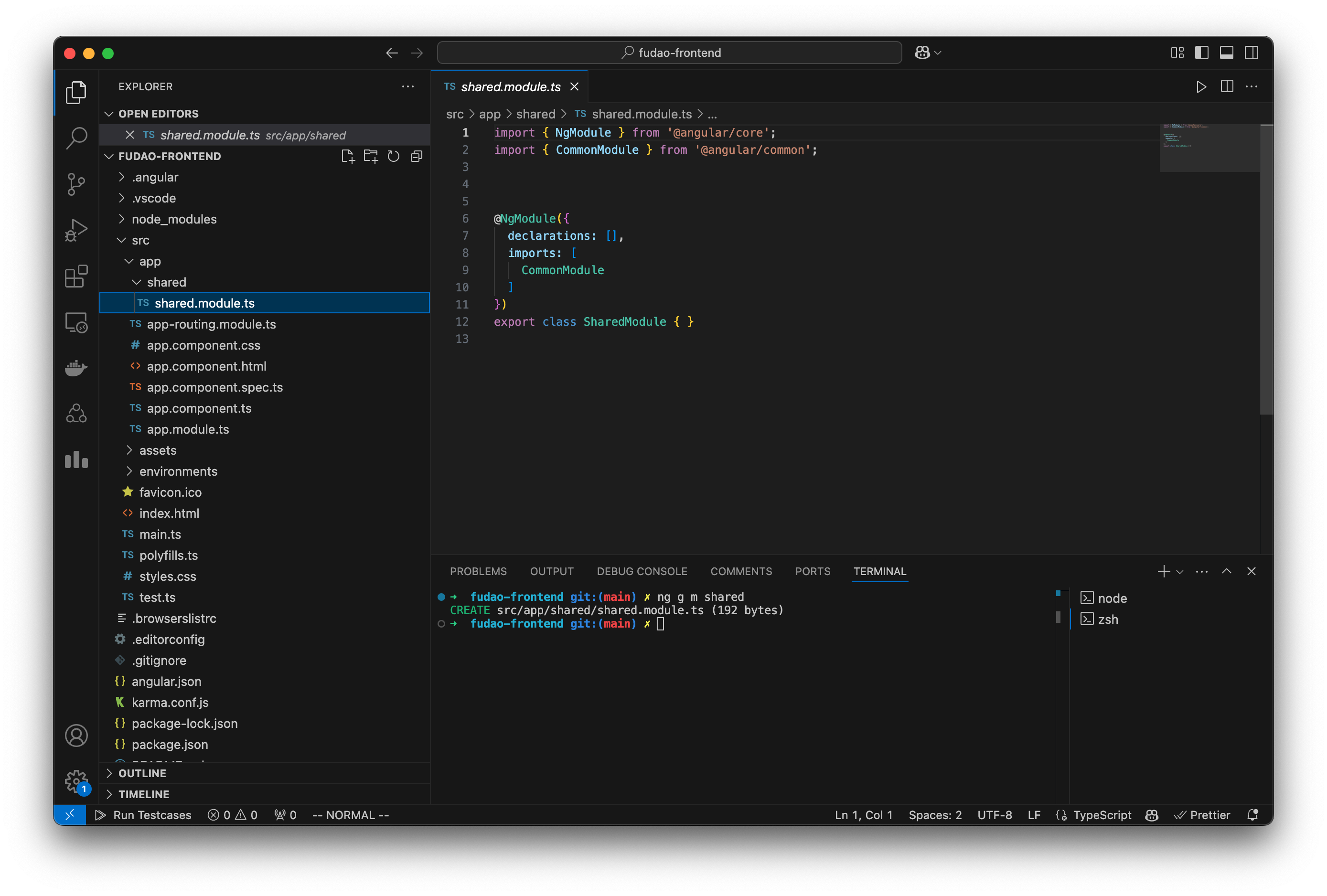Open the Search view in activity bar
This screenshot has height=896, width=1327.
tap(76, 138)
